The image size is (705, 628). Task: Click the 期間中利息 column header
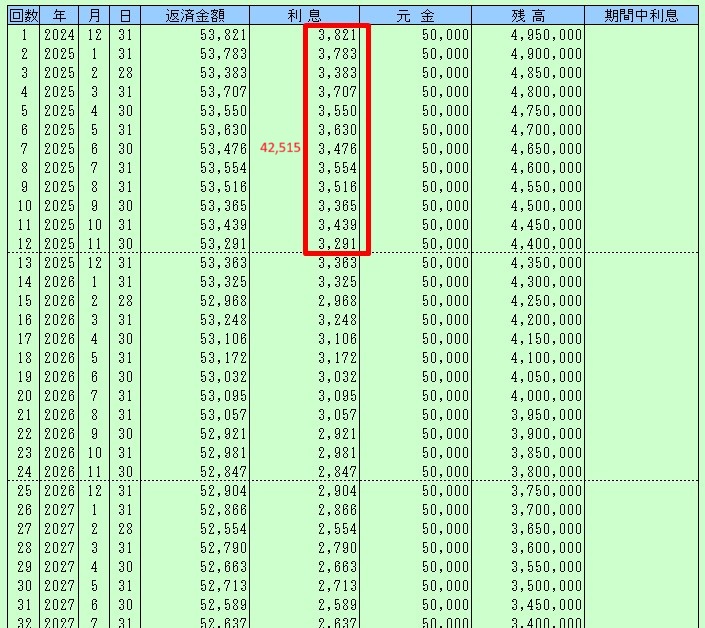click(641, 16)
